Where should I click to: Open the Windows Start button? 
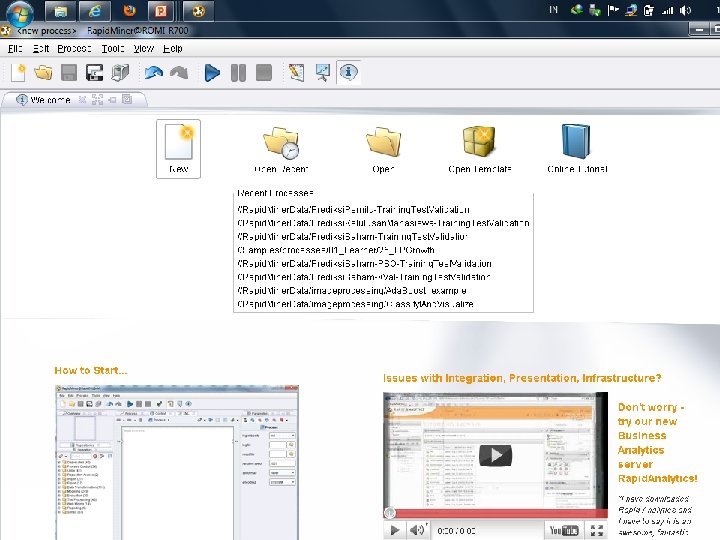point(20,12)
